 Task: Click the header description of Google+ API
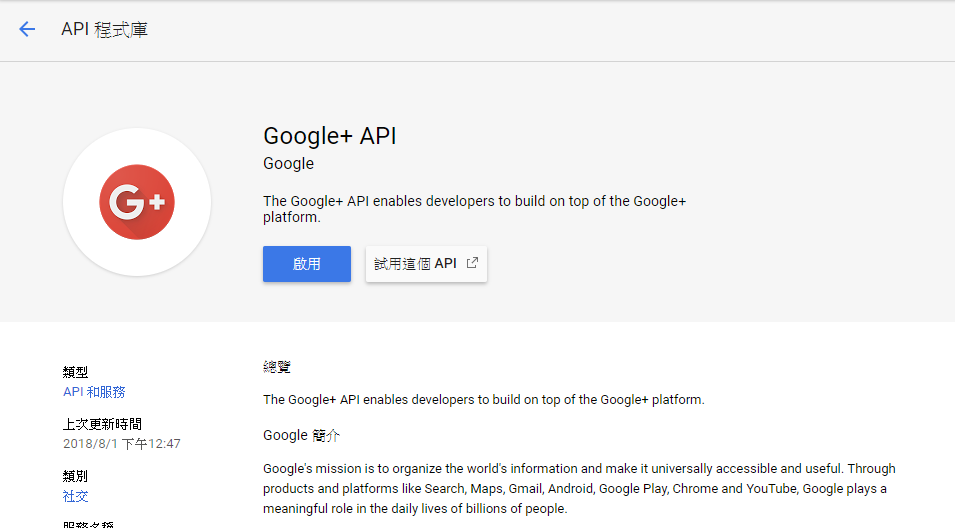(x=474, y=209)
